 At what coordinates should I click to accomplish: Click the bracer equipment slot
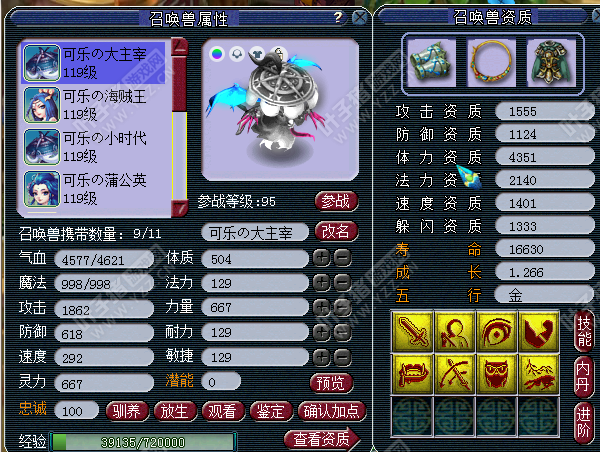[431, 63]
